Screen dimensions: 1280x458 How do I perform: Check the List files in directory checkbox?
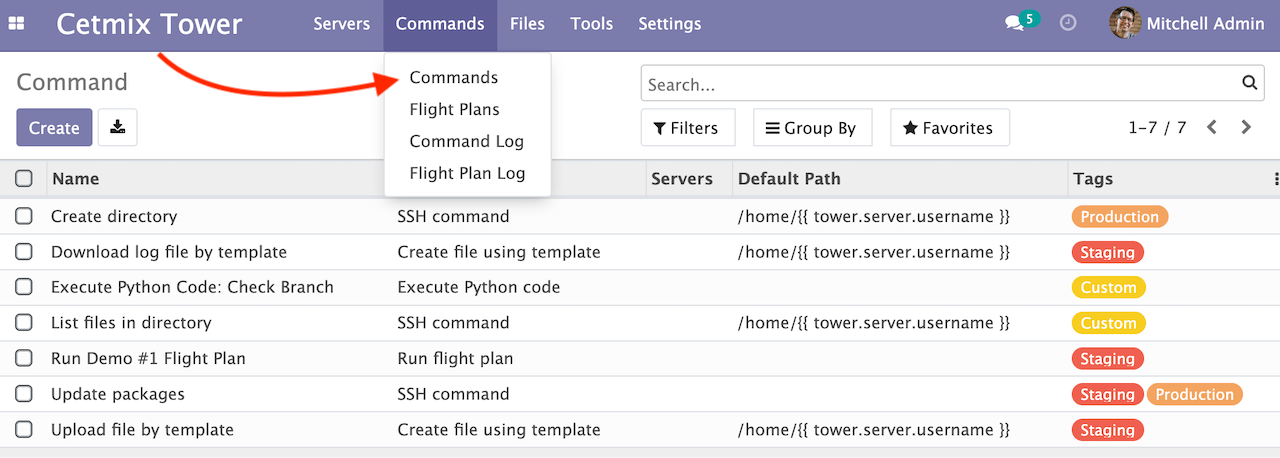[24, 323]
